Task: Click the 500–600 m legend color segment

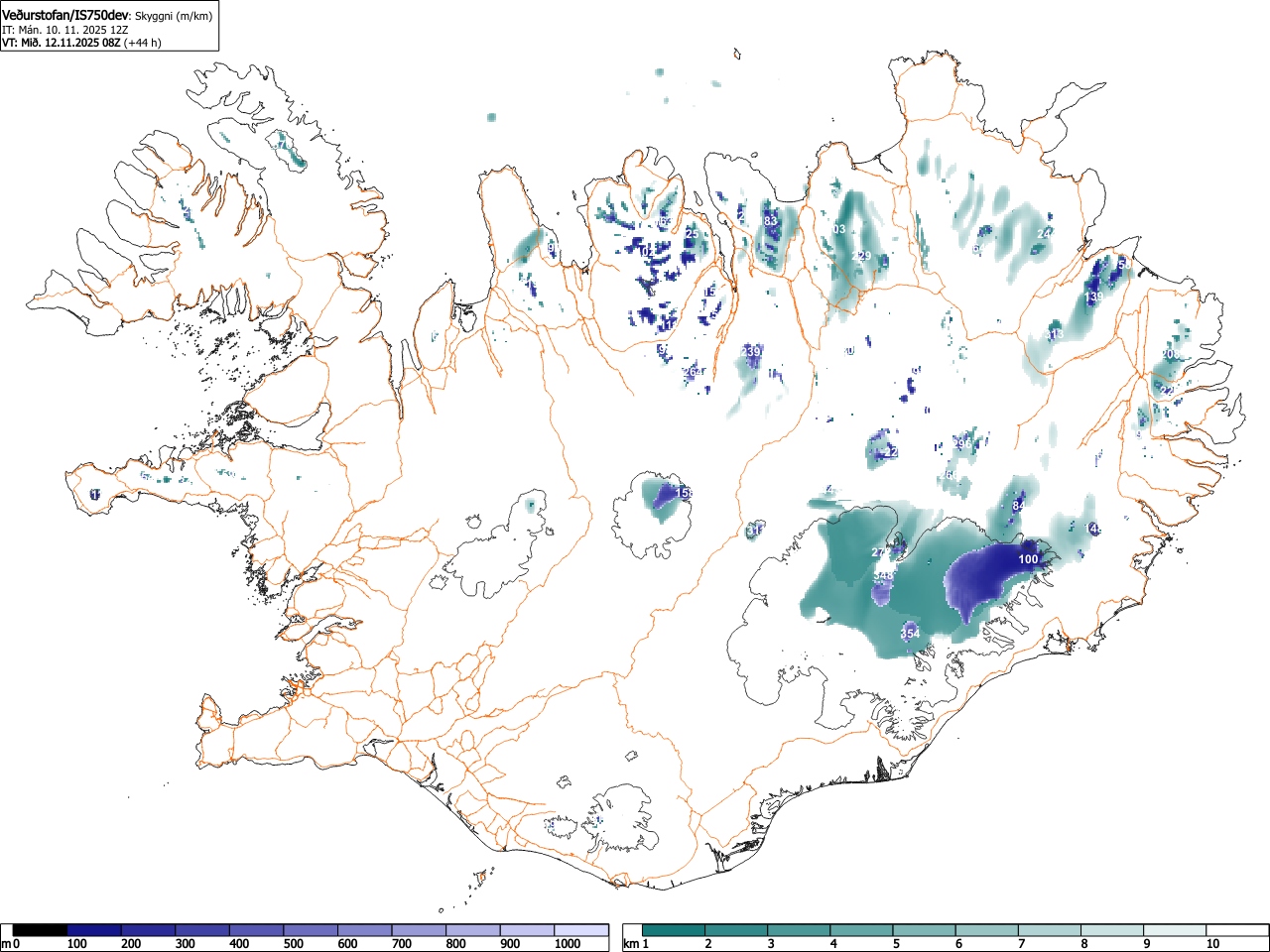Action: coord(311,930)
